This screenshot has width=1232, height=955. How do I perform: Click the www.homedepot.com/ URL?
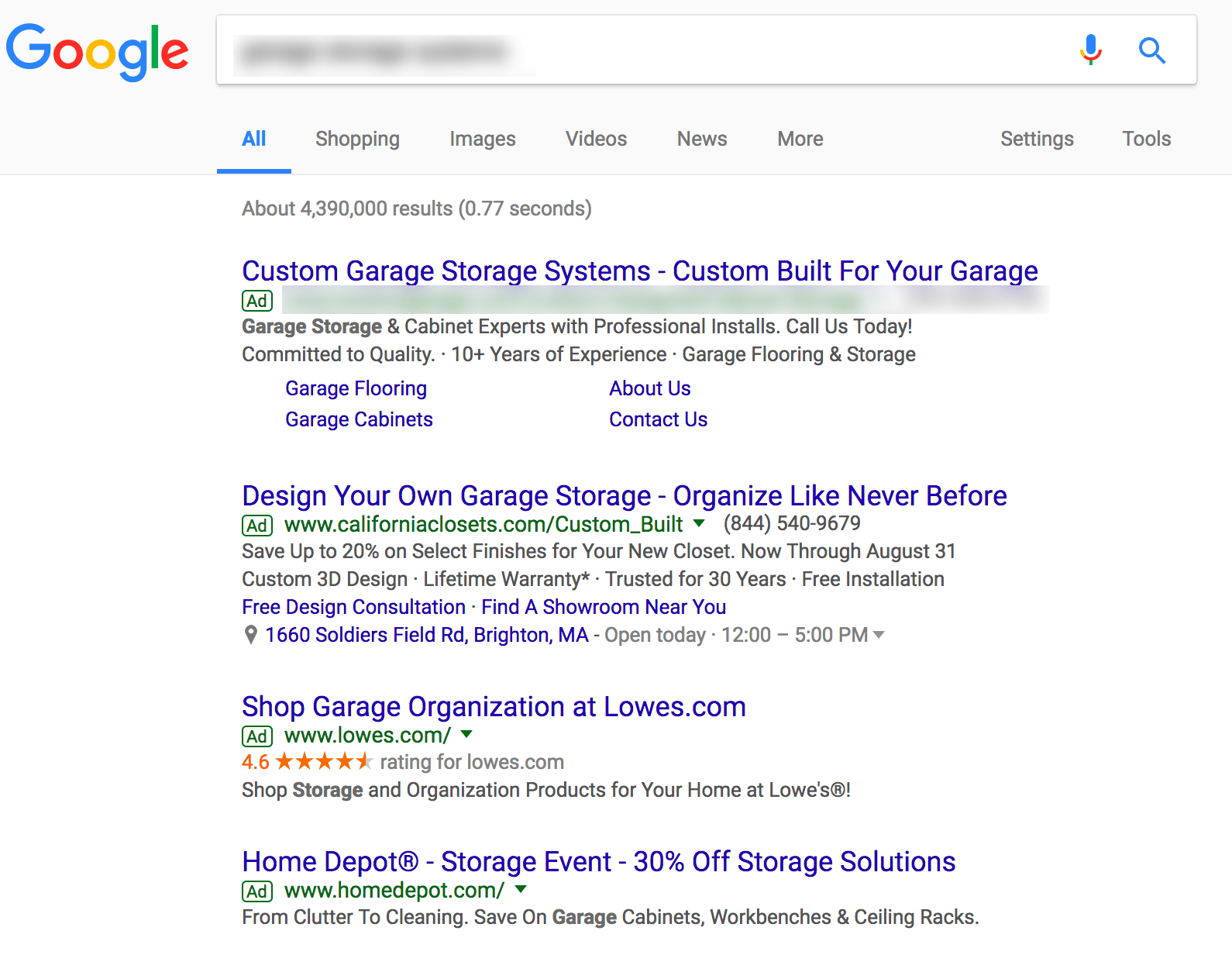coord(394,890)
